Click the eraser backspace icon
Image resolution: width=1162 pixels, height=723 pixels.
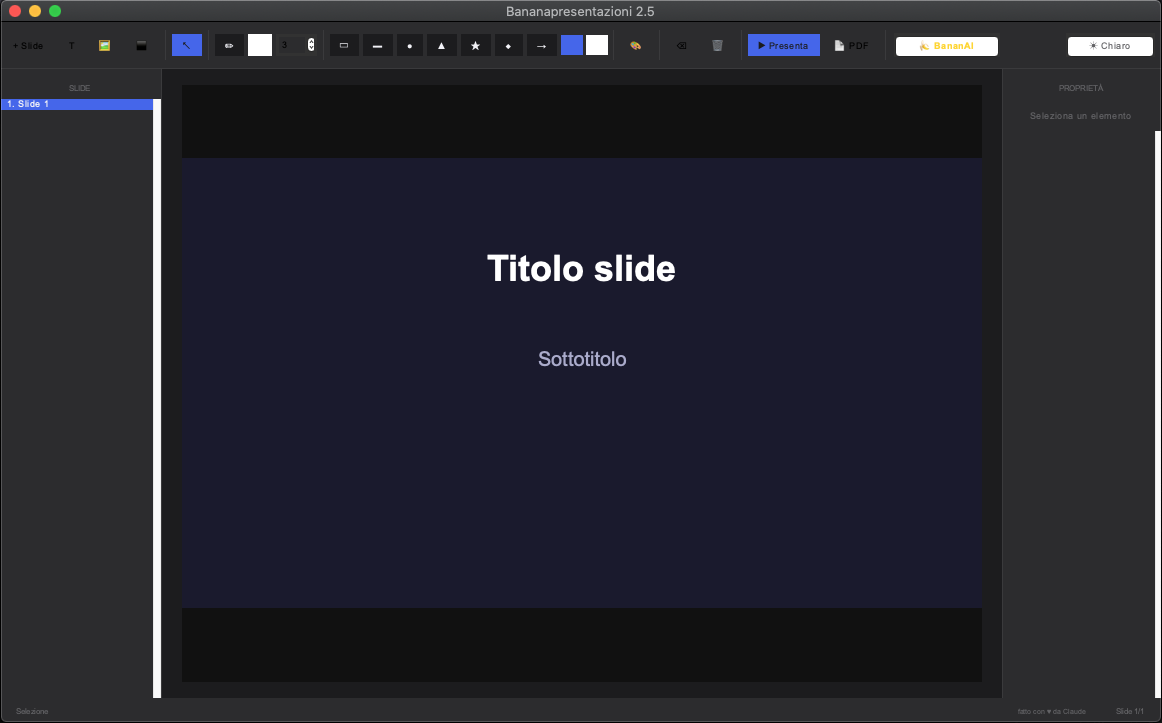point(682,45)
